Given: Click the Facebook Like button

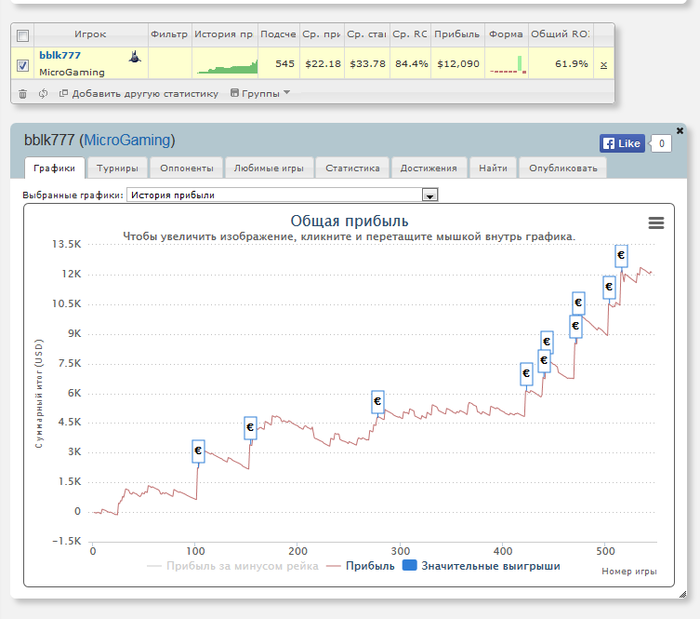Looking at the screenshot, I should point(622,143).
